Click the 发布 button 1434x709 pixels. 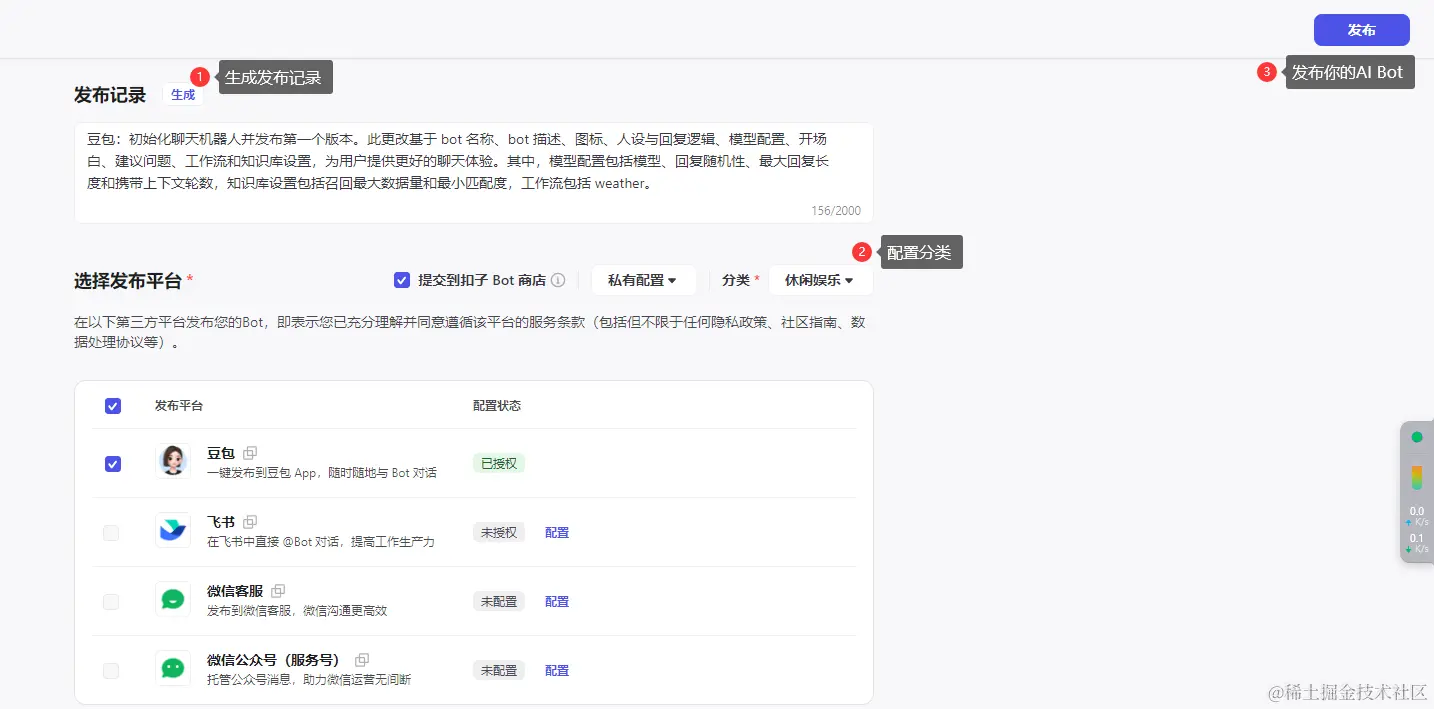(x=1361, y=30)
